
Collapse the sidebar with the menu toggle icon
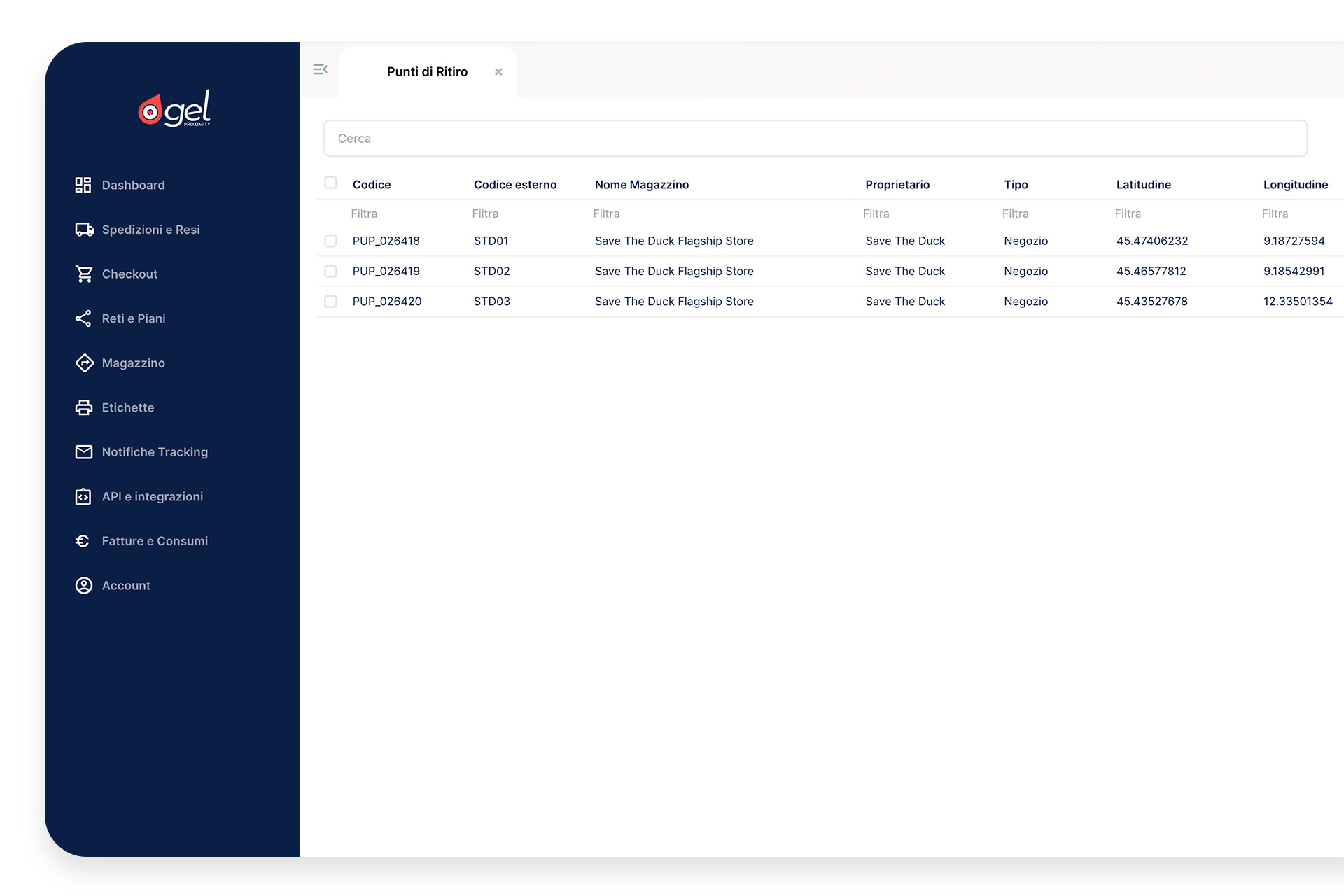click(320, 69)
